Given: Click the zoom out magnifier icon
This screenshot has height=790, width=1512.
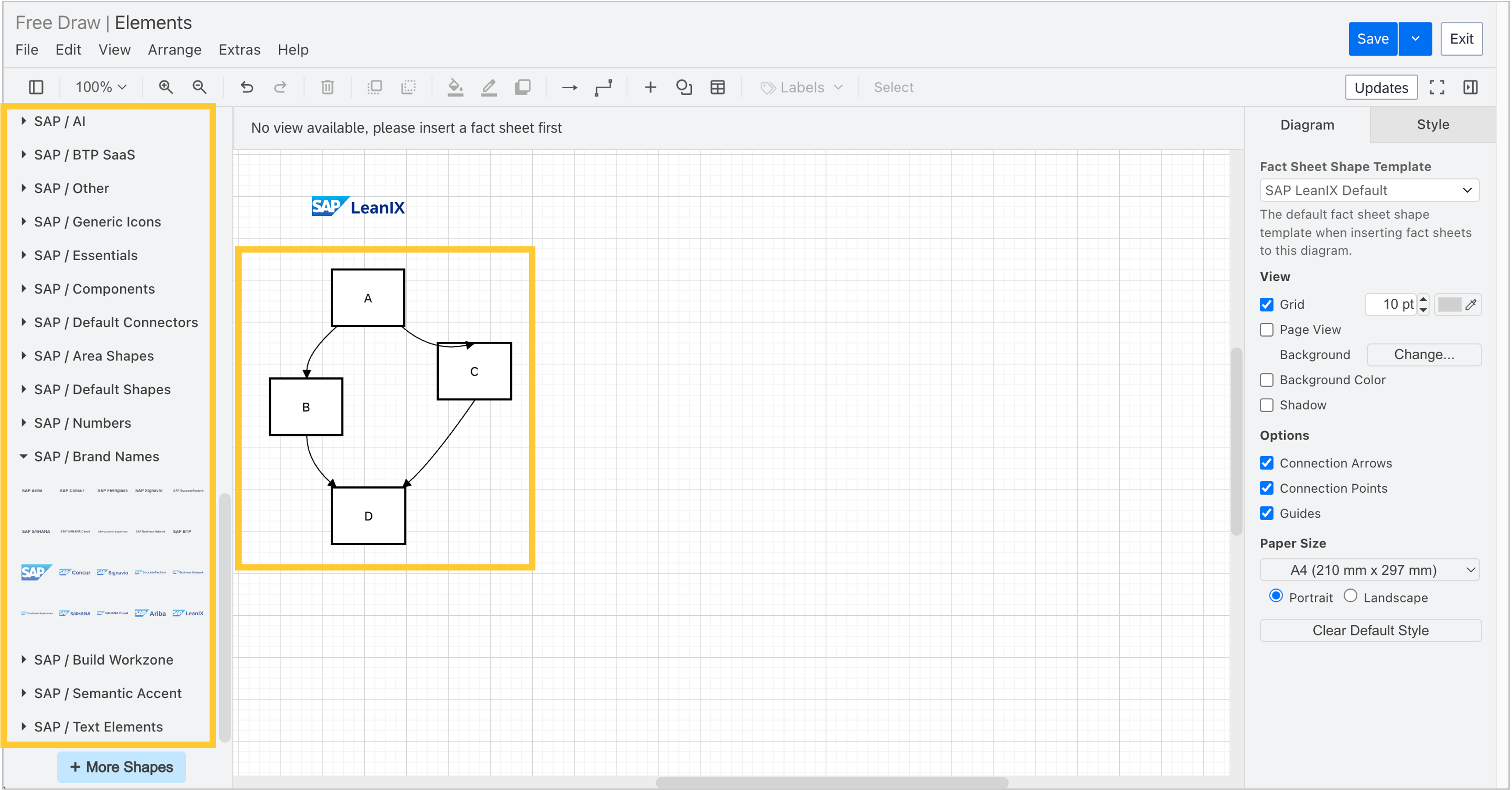Looking at the screenshot, I should coord(200,87).
